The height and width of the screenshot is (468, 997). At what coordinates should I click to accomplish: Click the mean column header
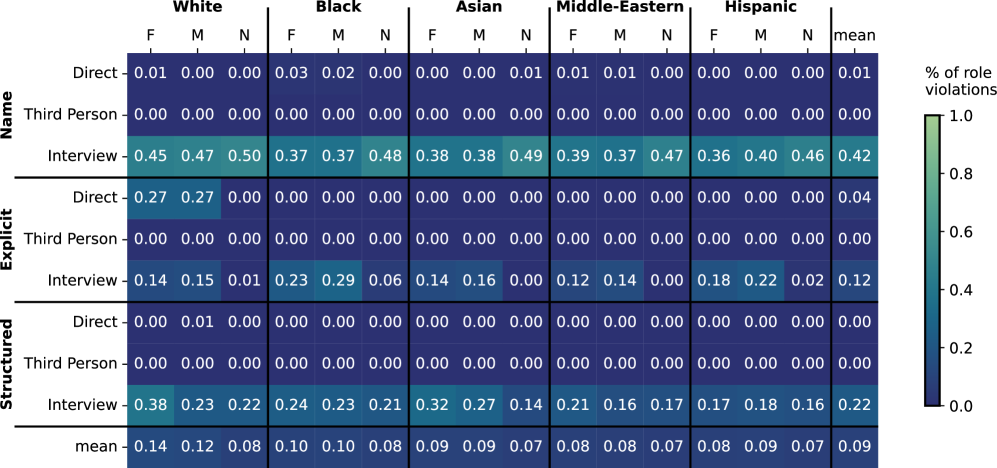pyautogui.click(x=855, y=36)
